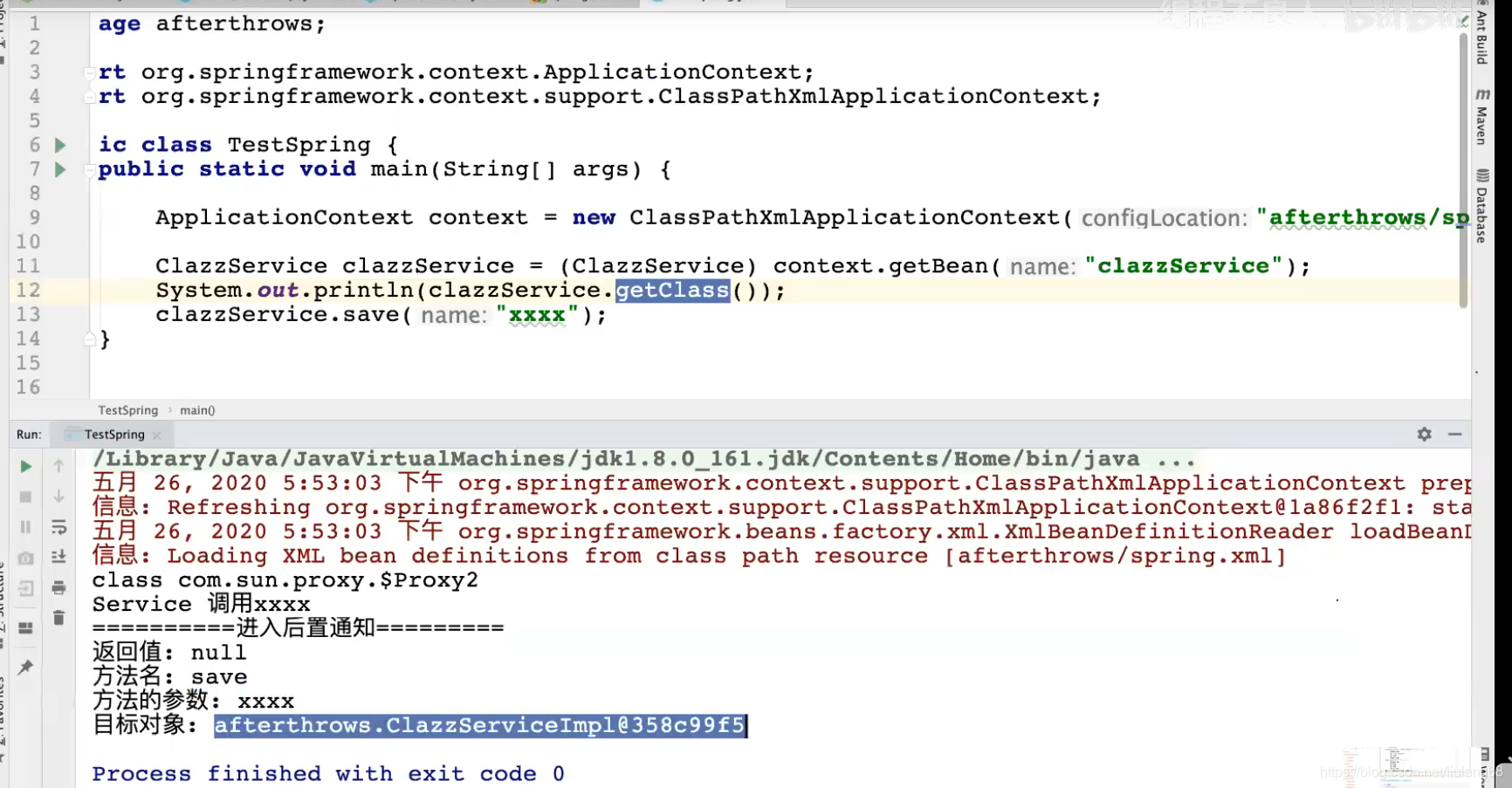
Task: Rerun TestSpring with the green play icon
Action: pos(26,467)
